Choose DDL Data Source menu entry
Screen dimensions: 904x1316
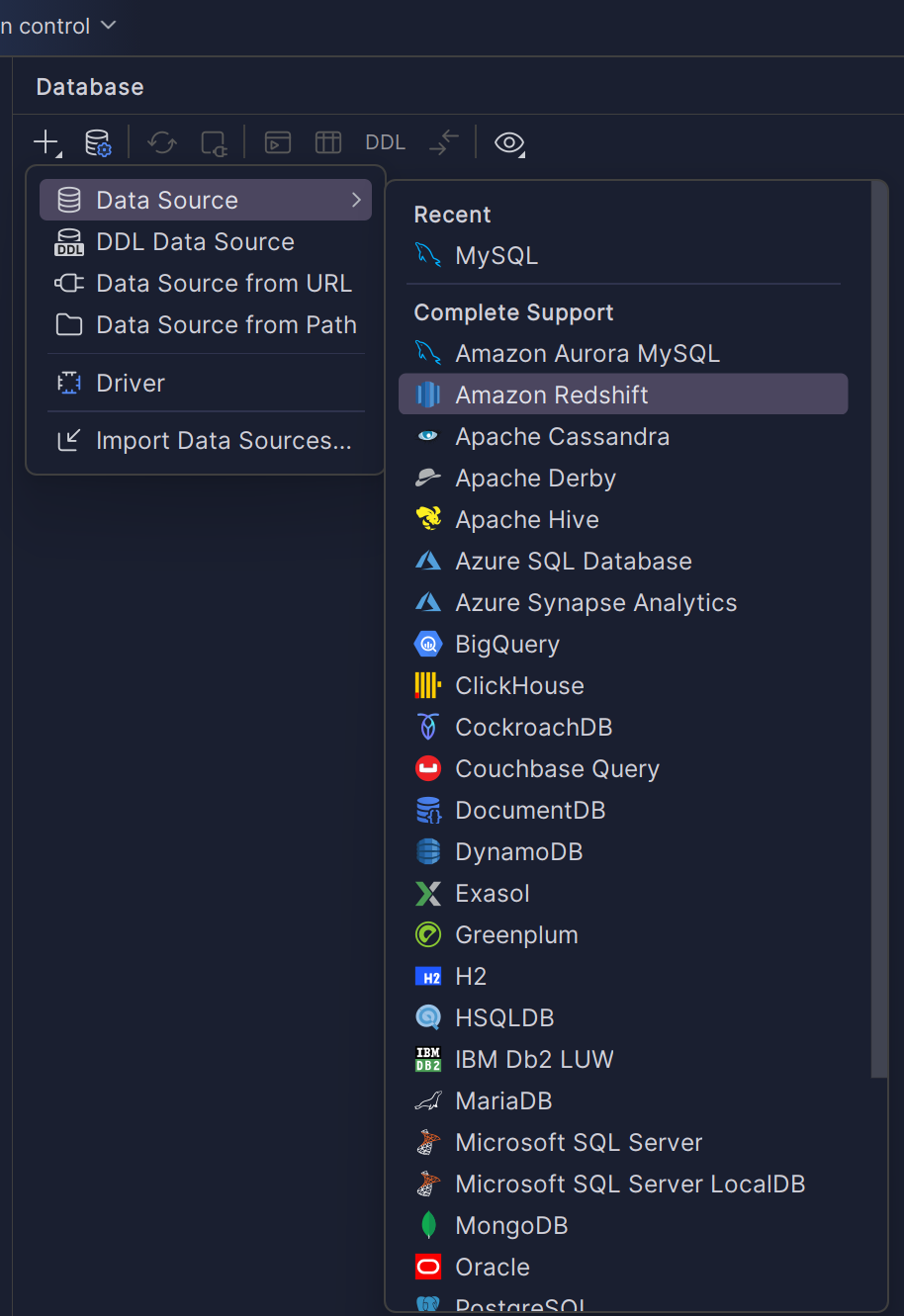click(x=206, y=241)
